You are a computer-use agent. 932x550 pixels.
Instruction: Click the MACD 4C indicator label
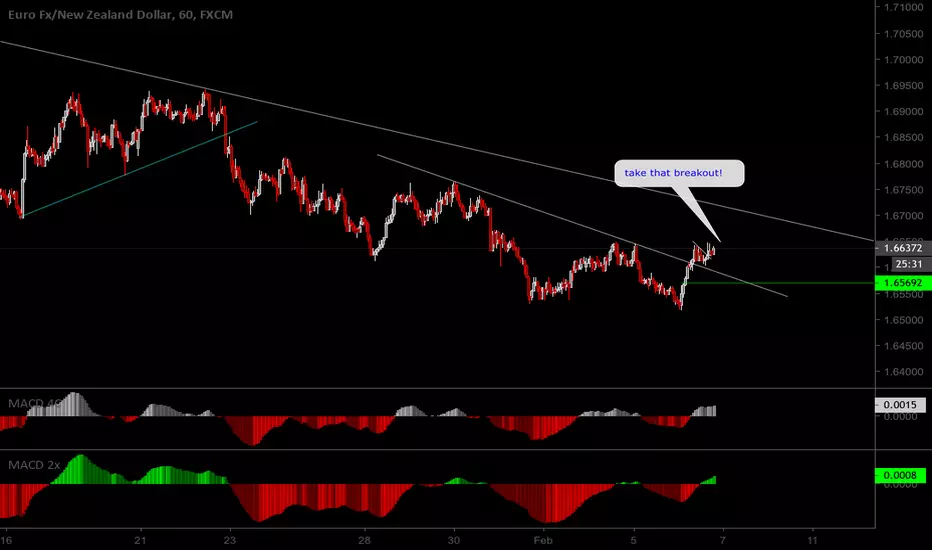tap(34, 403)
